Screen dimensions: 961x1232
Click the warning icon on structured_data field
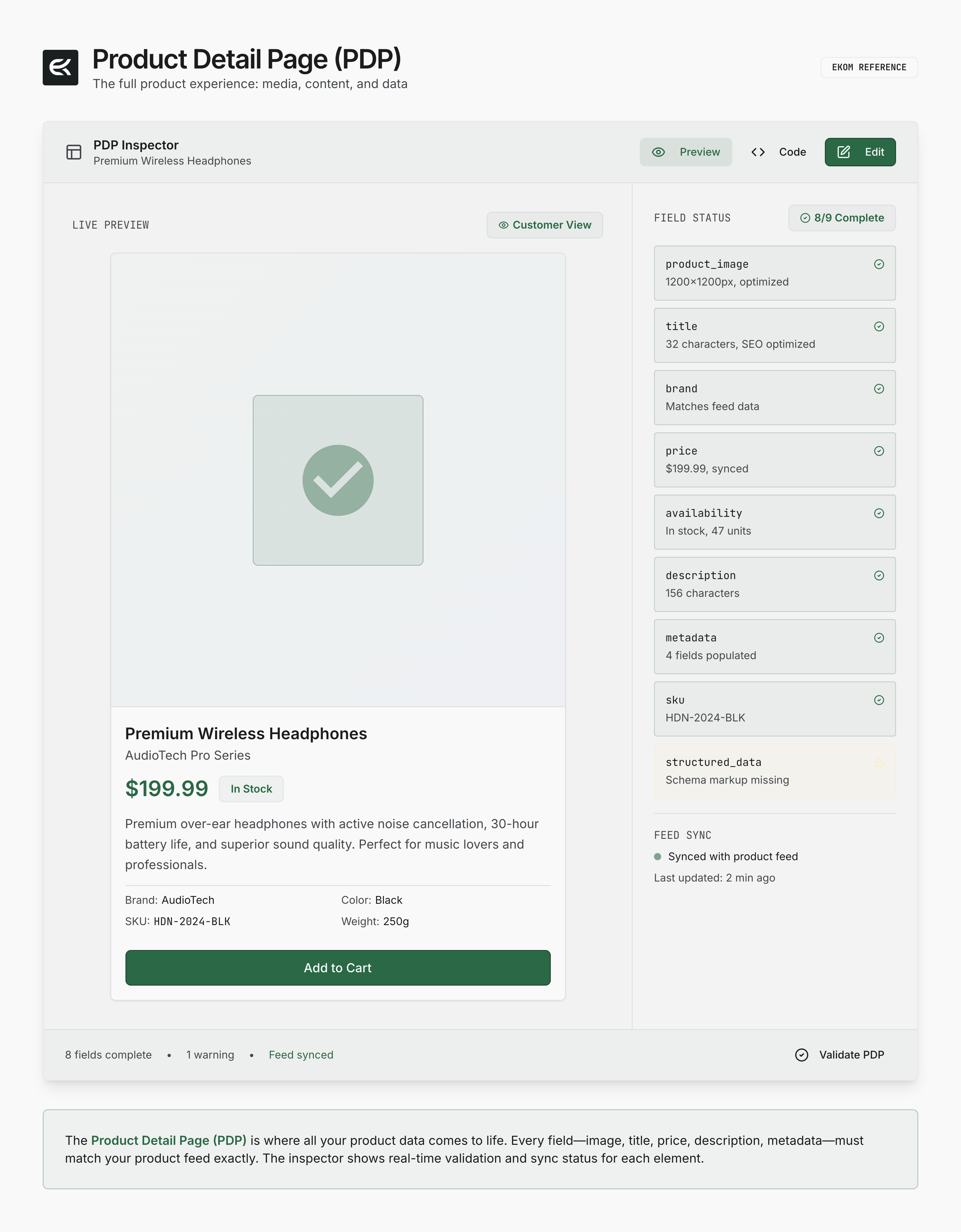(x=879, y=763)
